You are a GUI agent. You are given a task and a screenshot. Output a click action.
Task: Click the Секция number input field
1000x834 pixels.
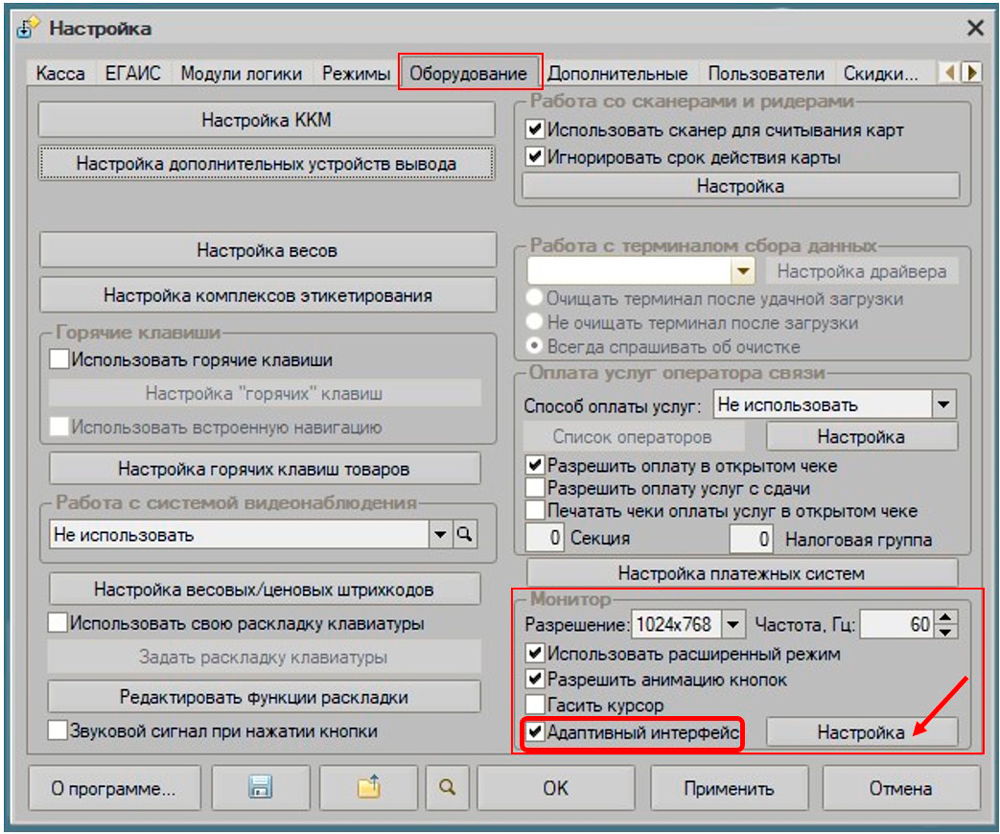pos(545,539)
